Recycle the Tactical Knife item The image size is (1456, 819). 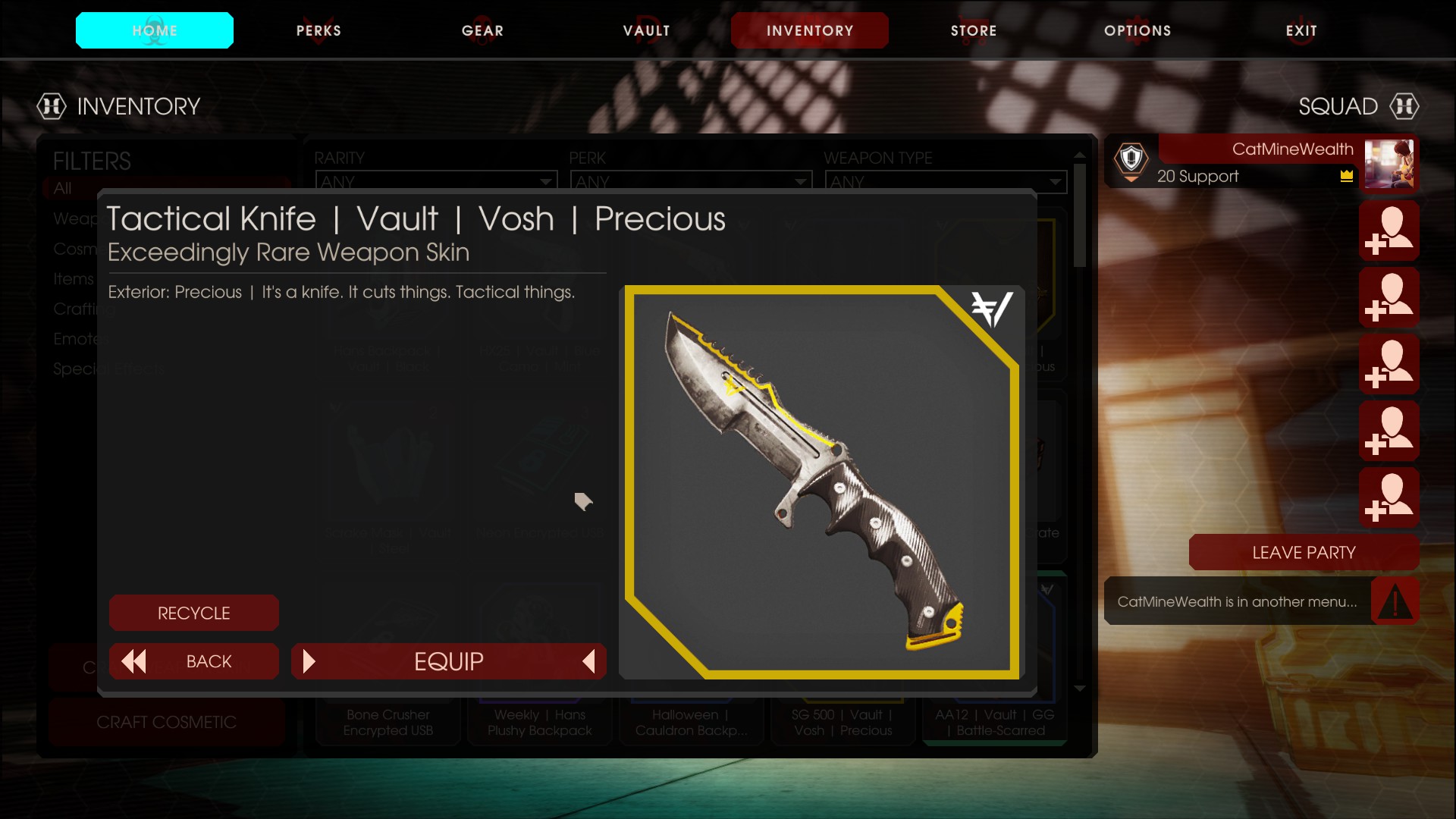[194, 613]
